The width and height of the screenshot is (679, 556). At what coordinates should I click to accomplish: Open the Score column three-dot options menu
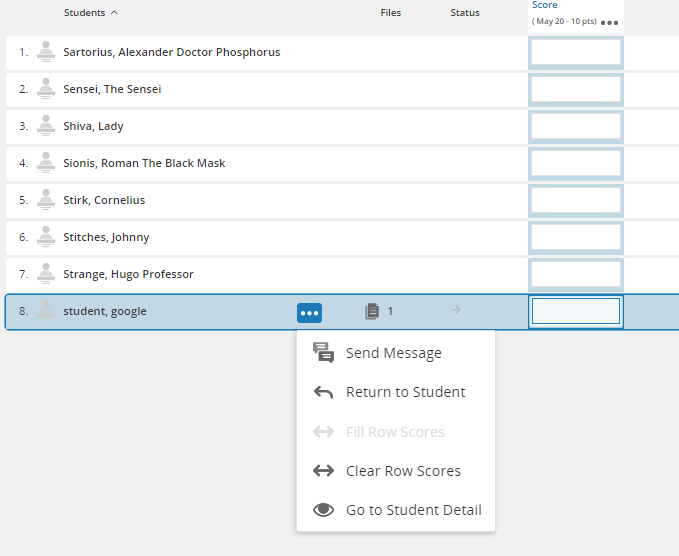coord(609,22)
